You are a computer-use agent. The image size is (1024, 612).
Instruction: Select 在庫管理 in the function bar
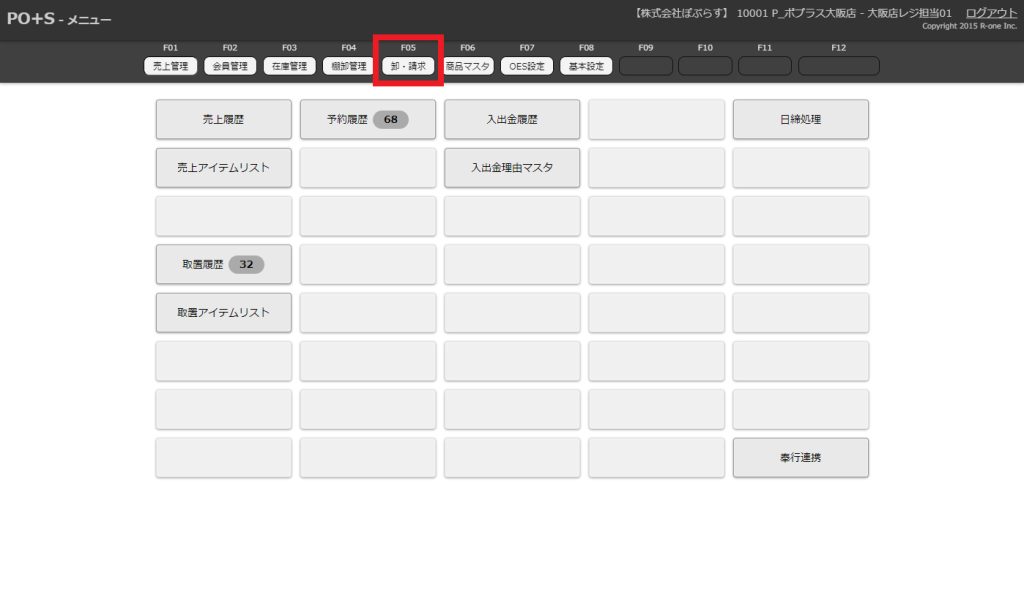click(289, 67)
